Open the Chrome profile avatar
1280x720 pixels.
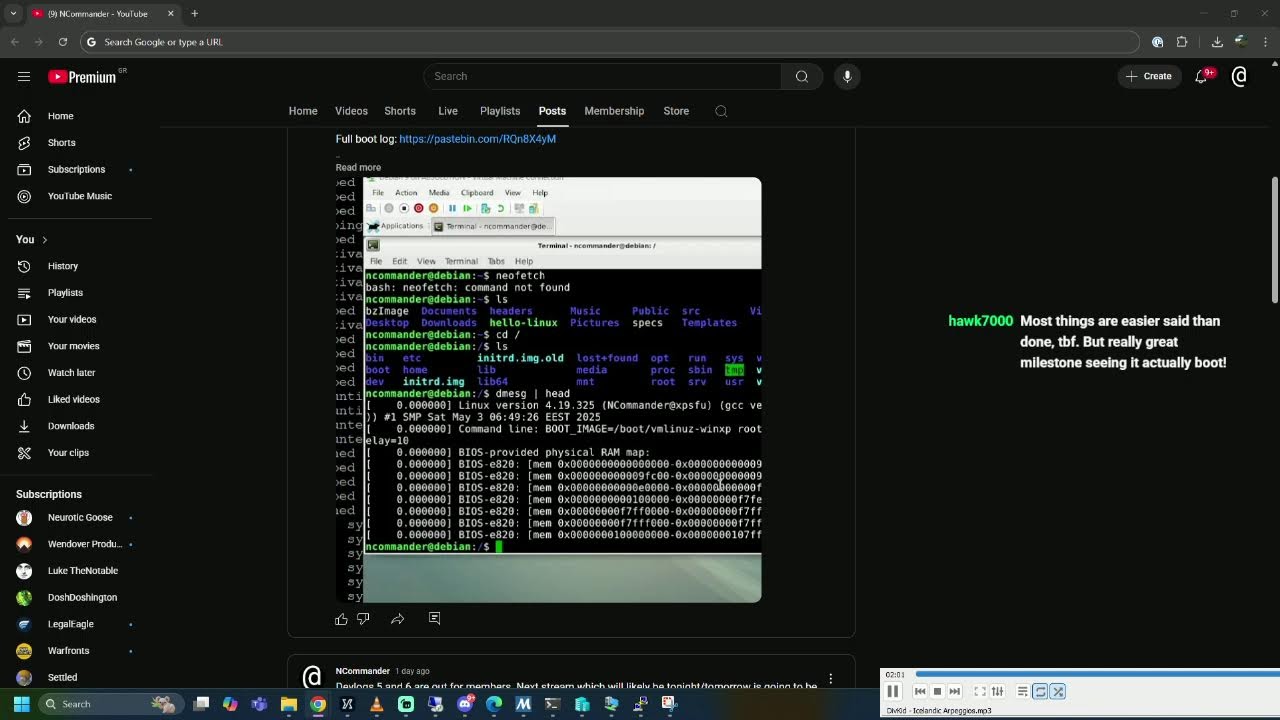click(1241, 42)
